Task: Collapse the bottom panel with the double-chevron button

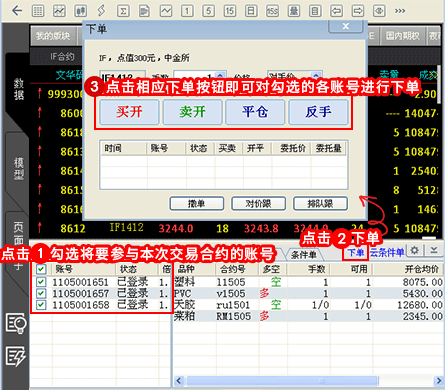Action: point(434,250)
